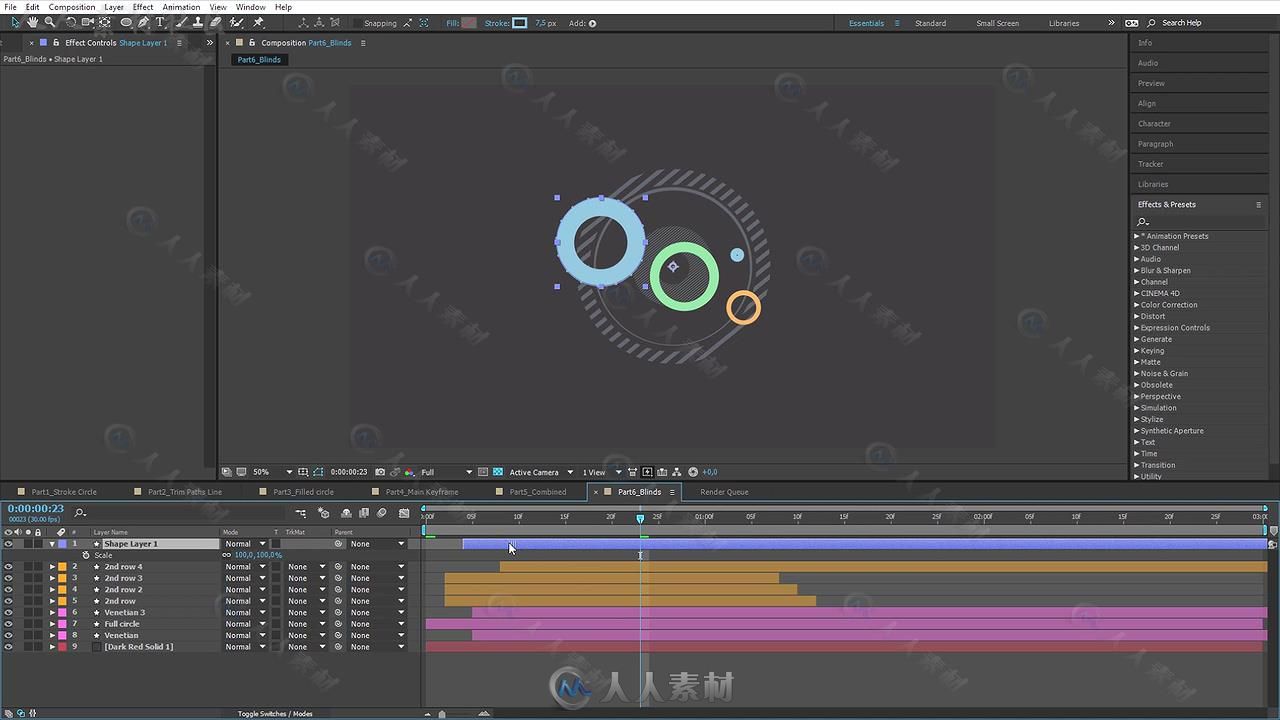Viewport: 1280px width, 720px height.
Task: Hide Shape Layer 1 with its eye icon
Action: [x=8, y=544]
